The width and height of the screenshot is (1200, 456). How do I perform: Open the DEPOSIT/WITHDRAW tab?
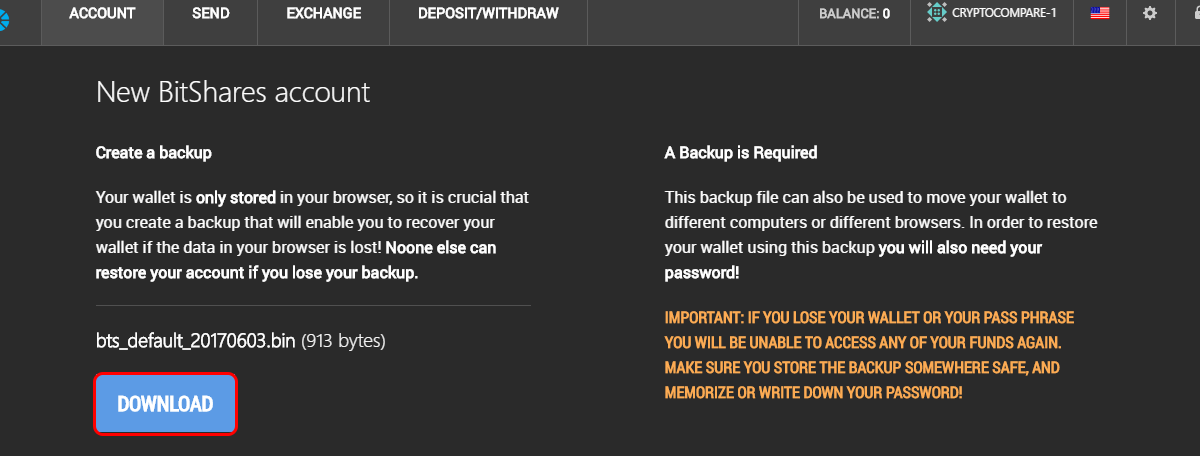pyautogui.click(x=488, y=14)
